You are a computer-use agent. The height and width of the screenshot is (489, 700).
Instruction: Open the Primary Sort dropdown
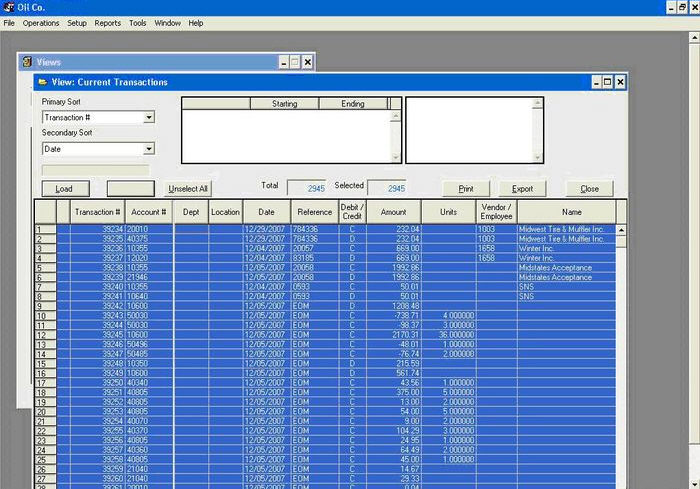[149, 117]
